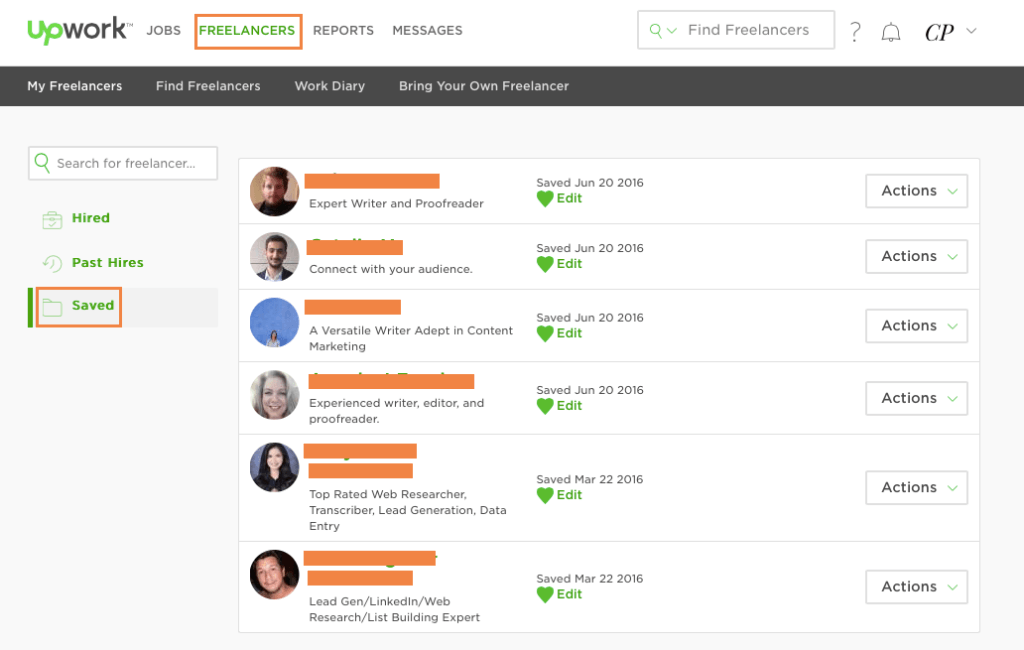Image resolution: width=1024 pixels, height=650 pixels.
Task: Open the help question mark icon
Action: click(x=855, y=31)
